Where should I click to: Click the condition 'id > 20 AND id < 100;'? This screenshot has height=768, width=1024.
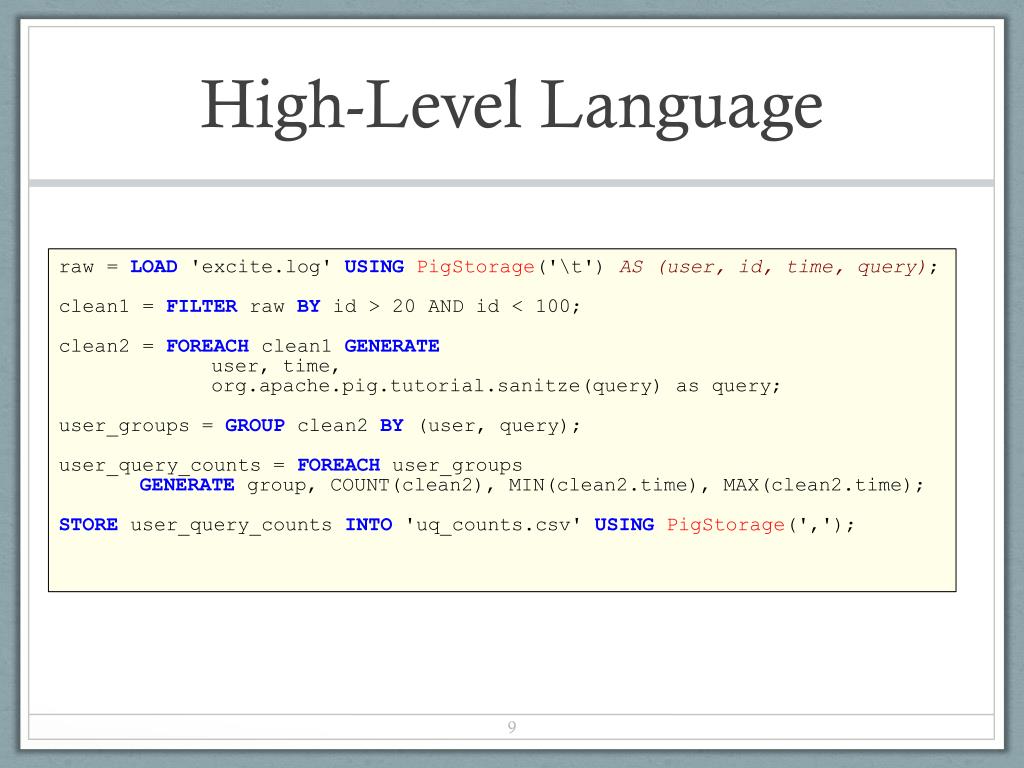pyautogui.click(x=456, y=306)
